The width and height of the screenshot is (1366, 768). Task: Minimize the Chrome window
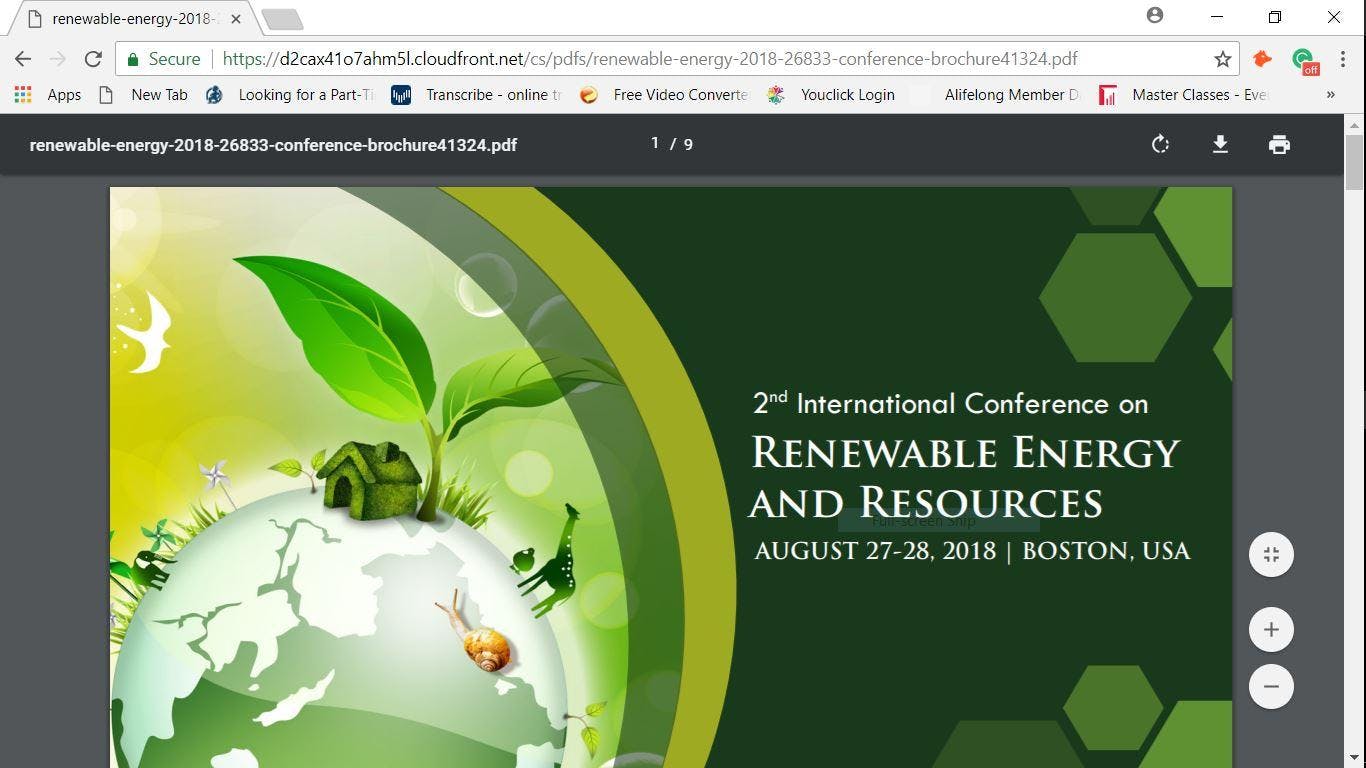coord(1217,17)
